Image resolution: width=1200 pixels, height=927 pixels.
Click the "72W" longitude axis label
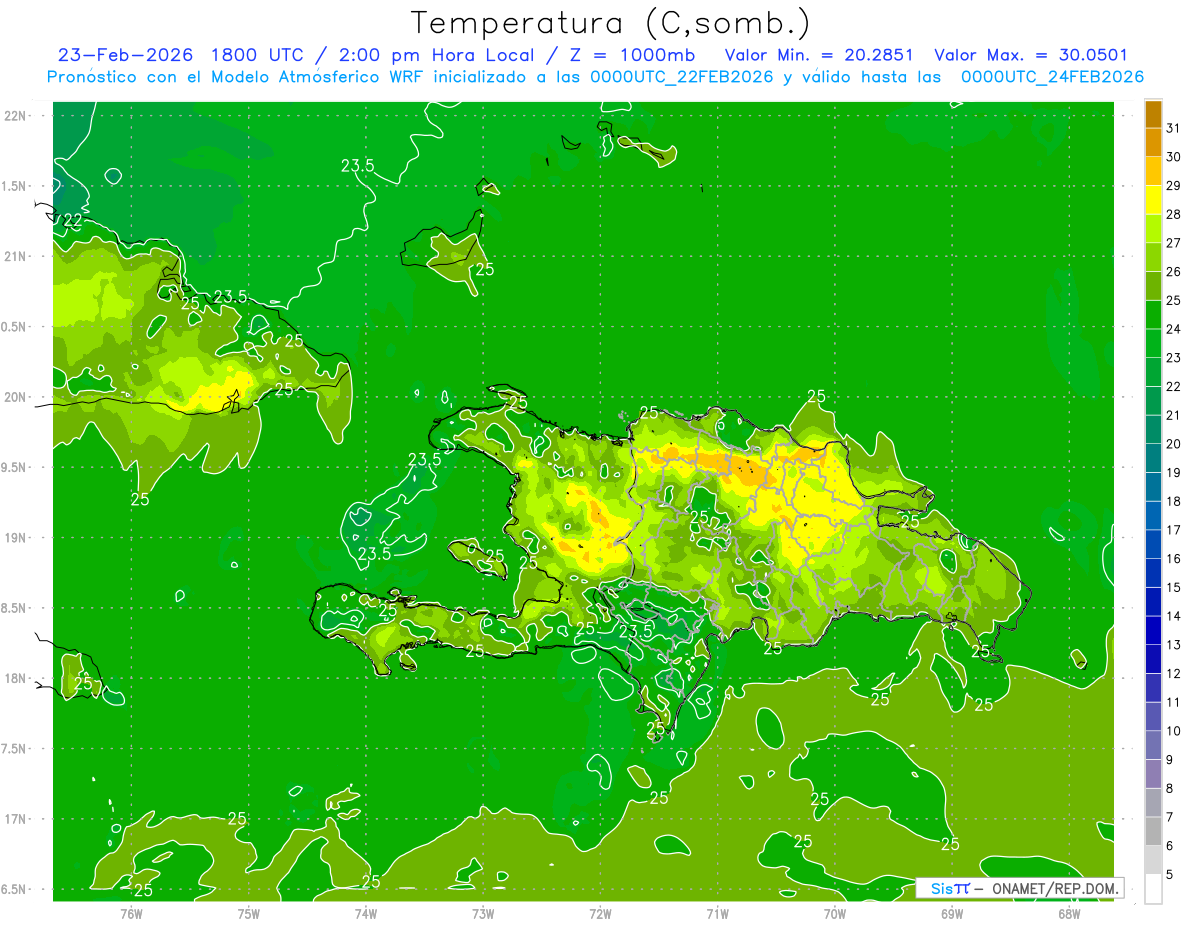[x=600, y=913]
